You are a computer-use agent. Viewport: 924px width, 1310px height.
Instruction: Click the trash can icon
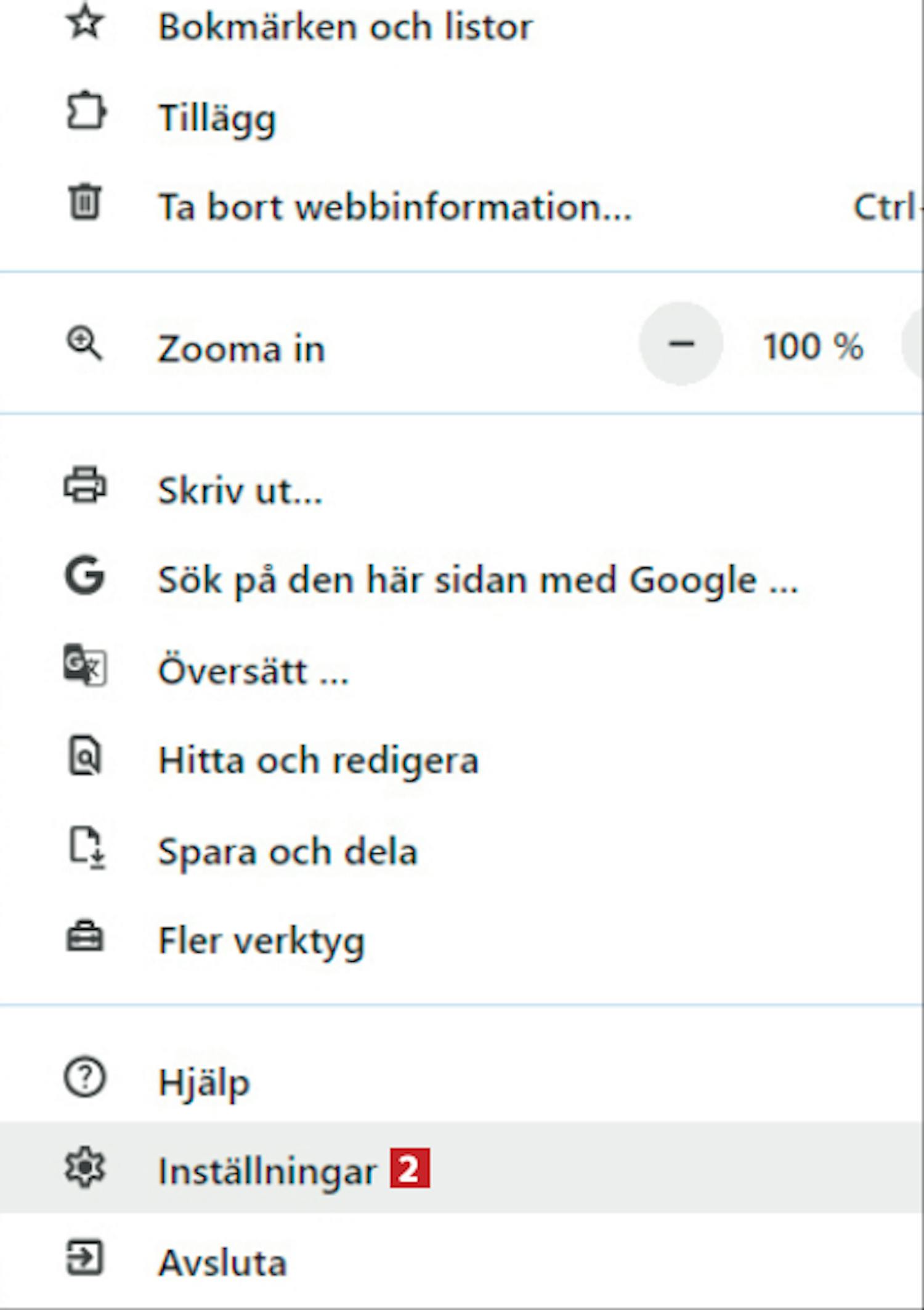point(84,202)
